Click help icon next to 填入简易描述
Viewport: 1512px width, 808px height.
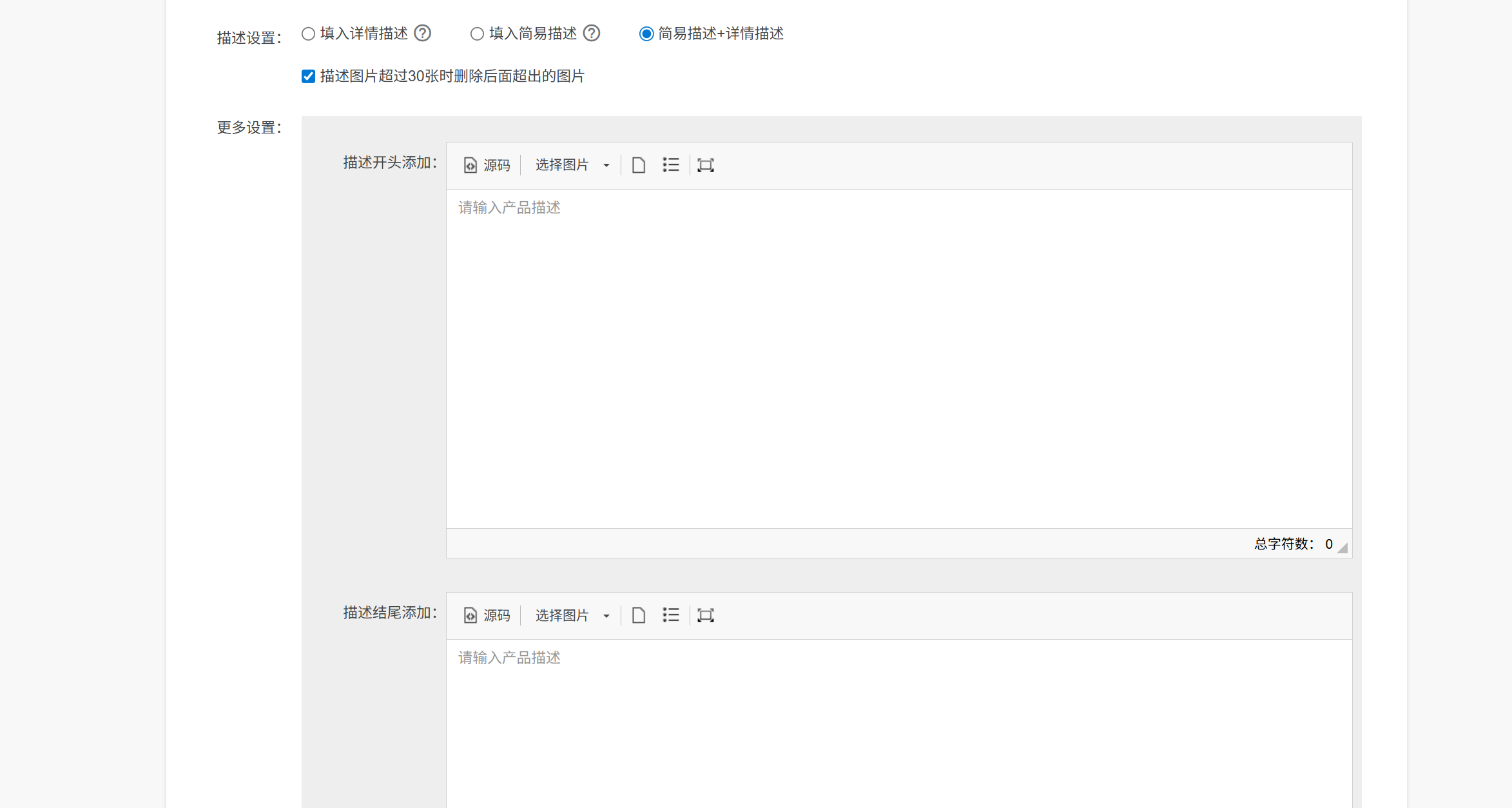point(591,33)
